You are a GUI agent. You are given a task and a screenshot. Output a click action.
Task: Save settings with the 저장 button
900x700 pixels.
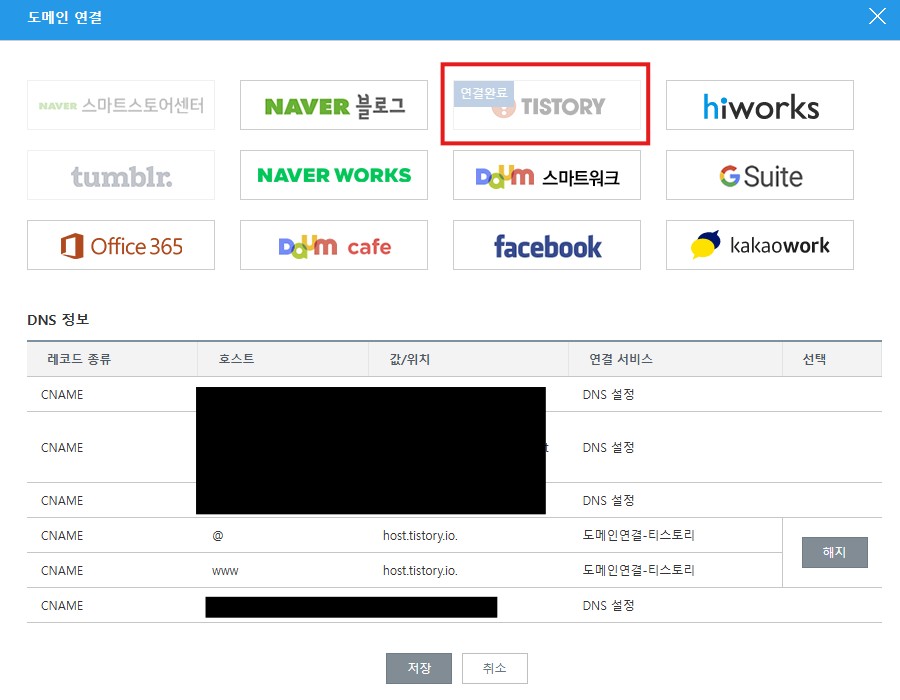418,668
